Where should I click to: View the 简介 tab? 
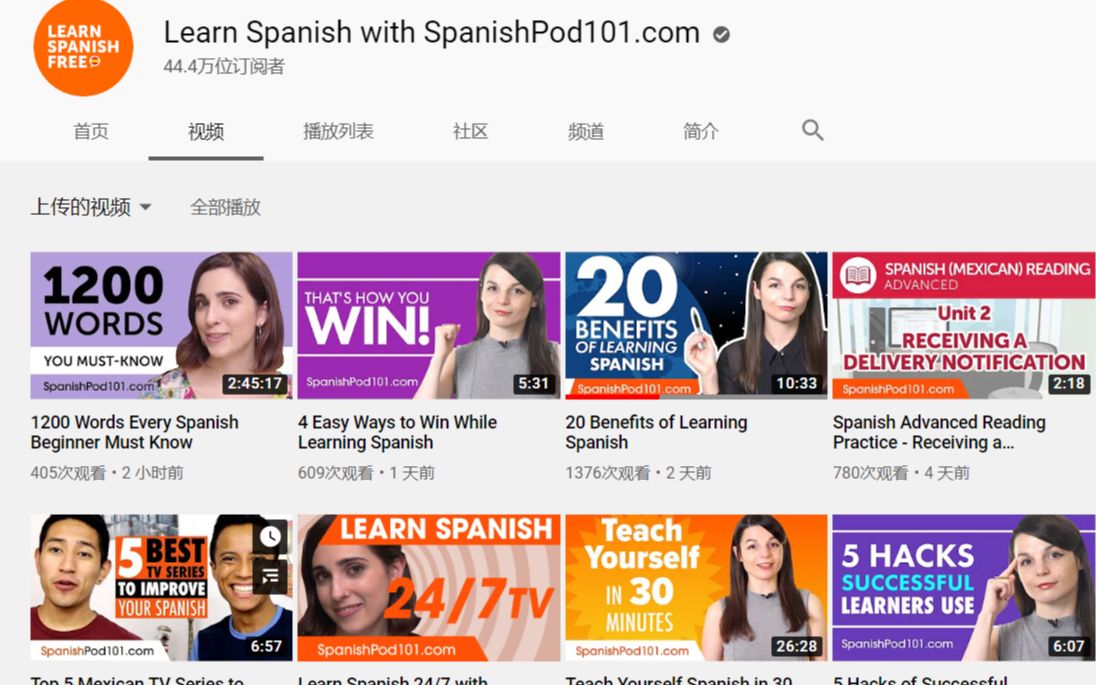[700, 130]
